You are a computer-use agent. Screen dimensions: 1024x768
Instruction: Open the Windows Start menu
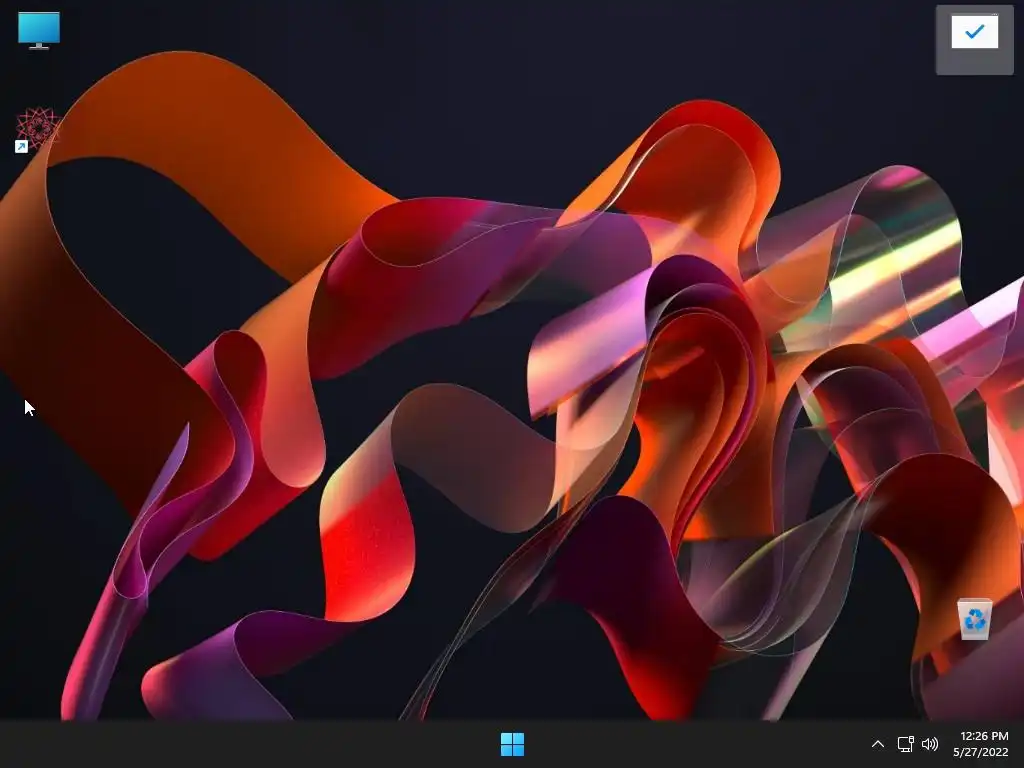[x=512, y=744]
